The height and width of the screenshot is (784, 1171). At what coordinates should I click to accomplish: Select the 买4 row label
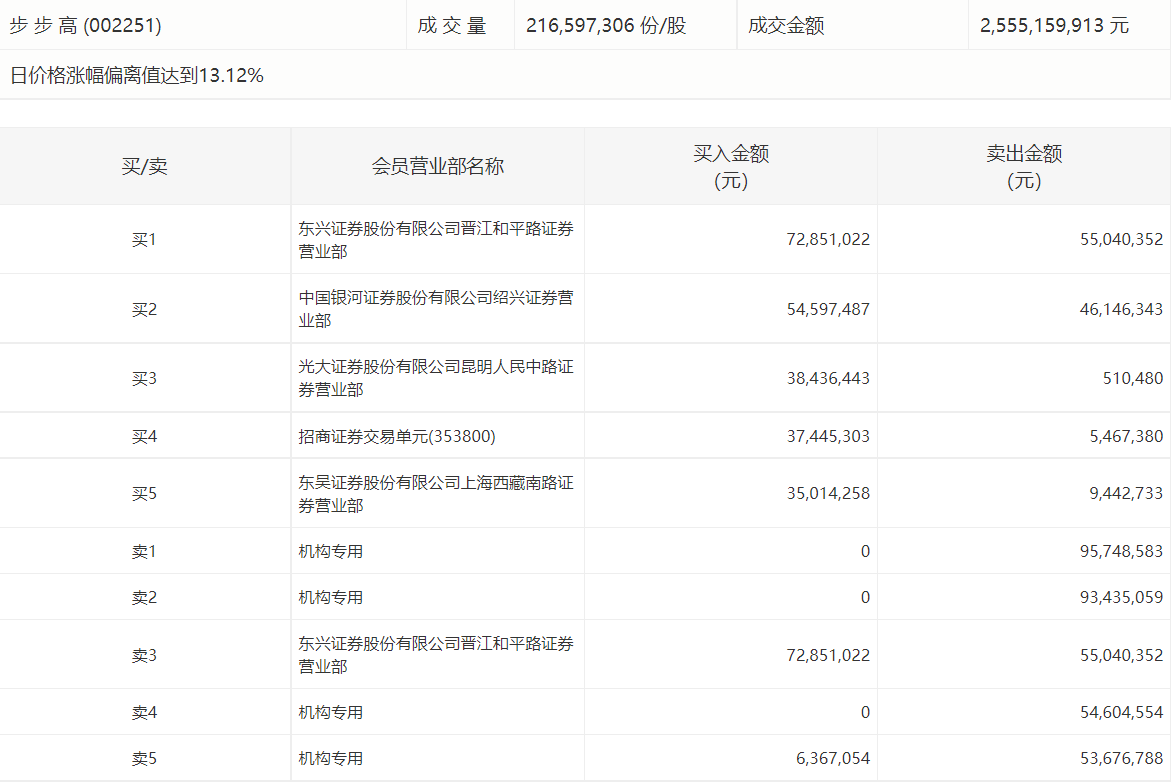tap(144, 436)
